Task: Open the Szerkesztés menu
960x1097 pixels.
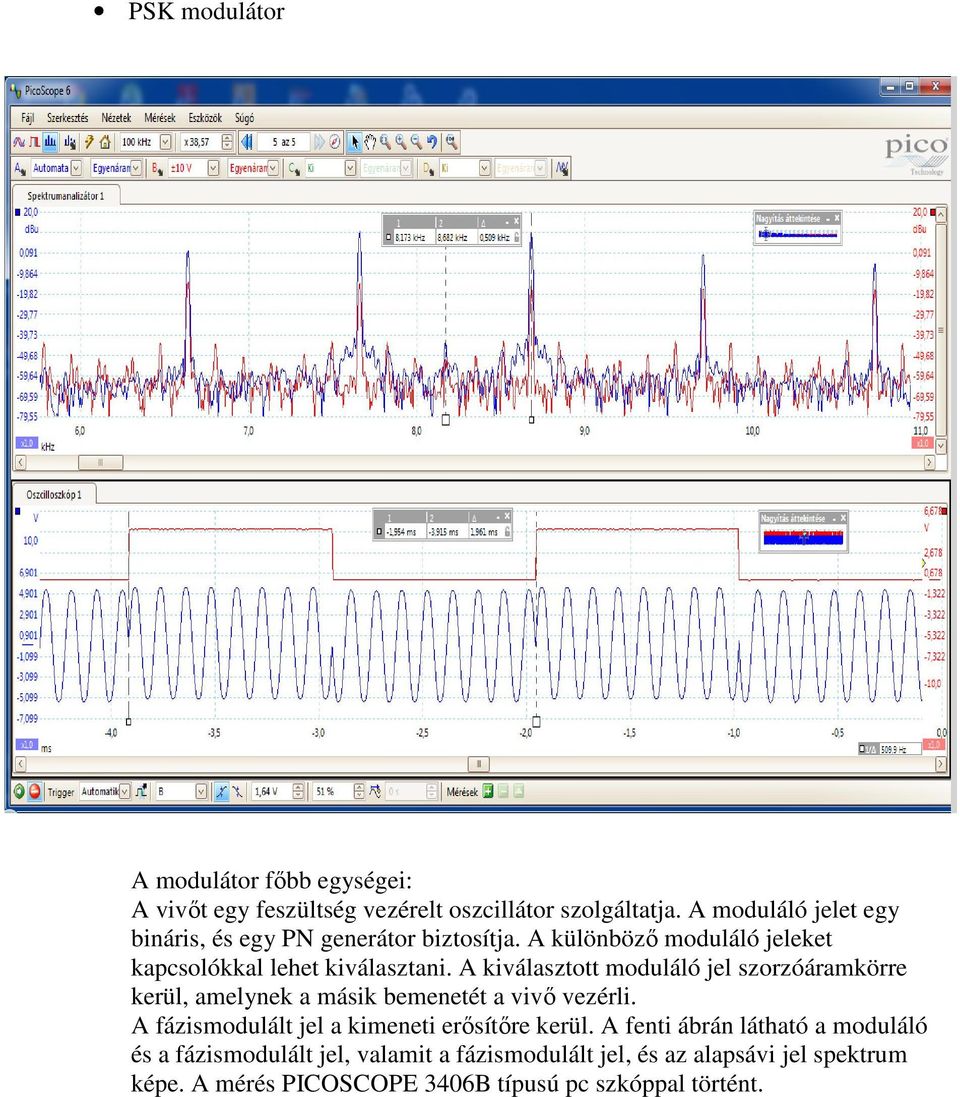Action: click(68, 118)
